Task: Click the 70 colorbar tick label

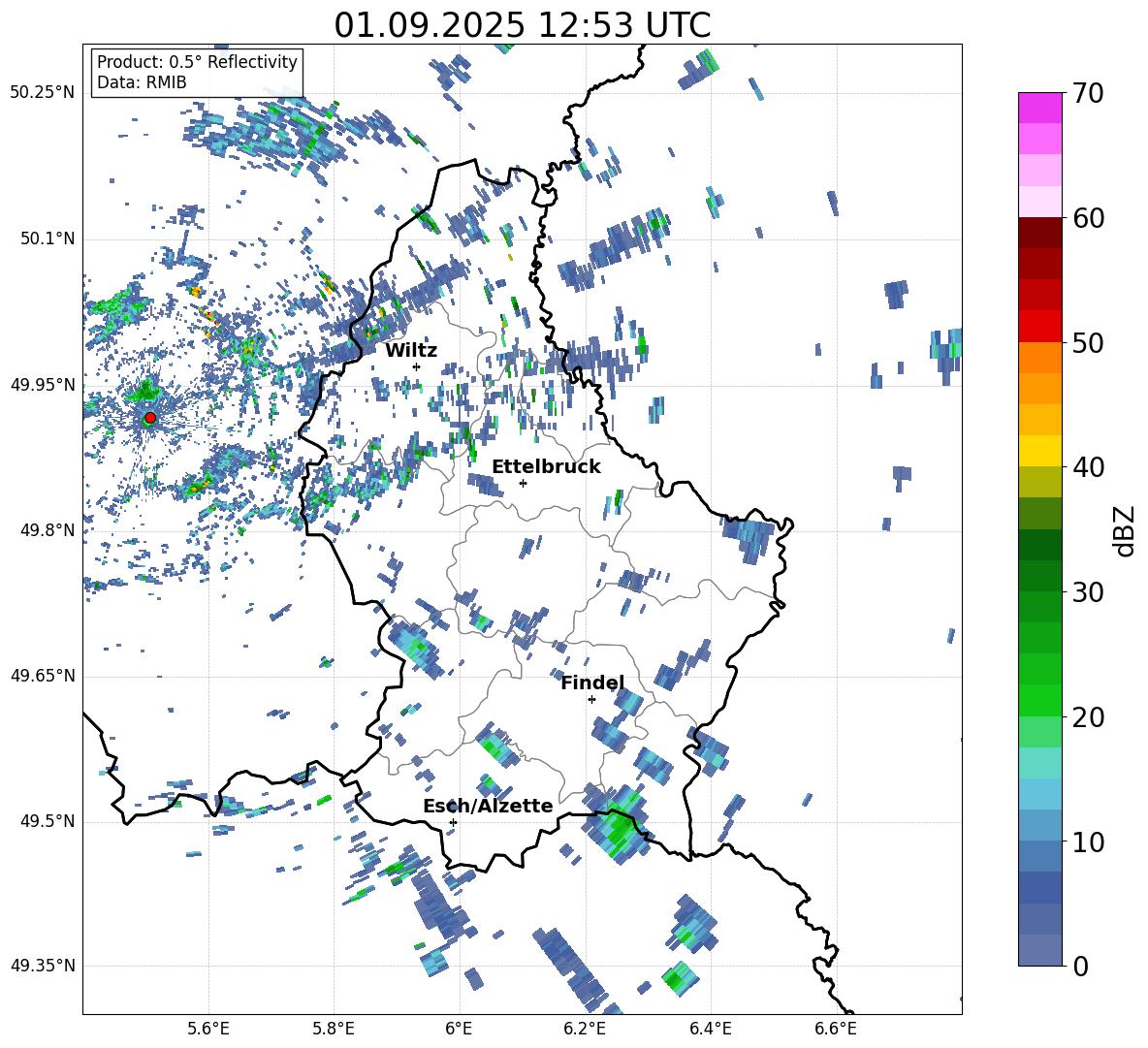Action: click(x=1088, y=93)
